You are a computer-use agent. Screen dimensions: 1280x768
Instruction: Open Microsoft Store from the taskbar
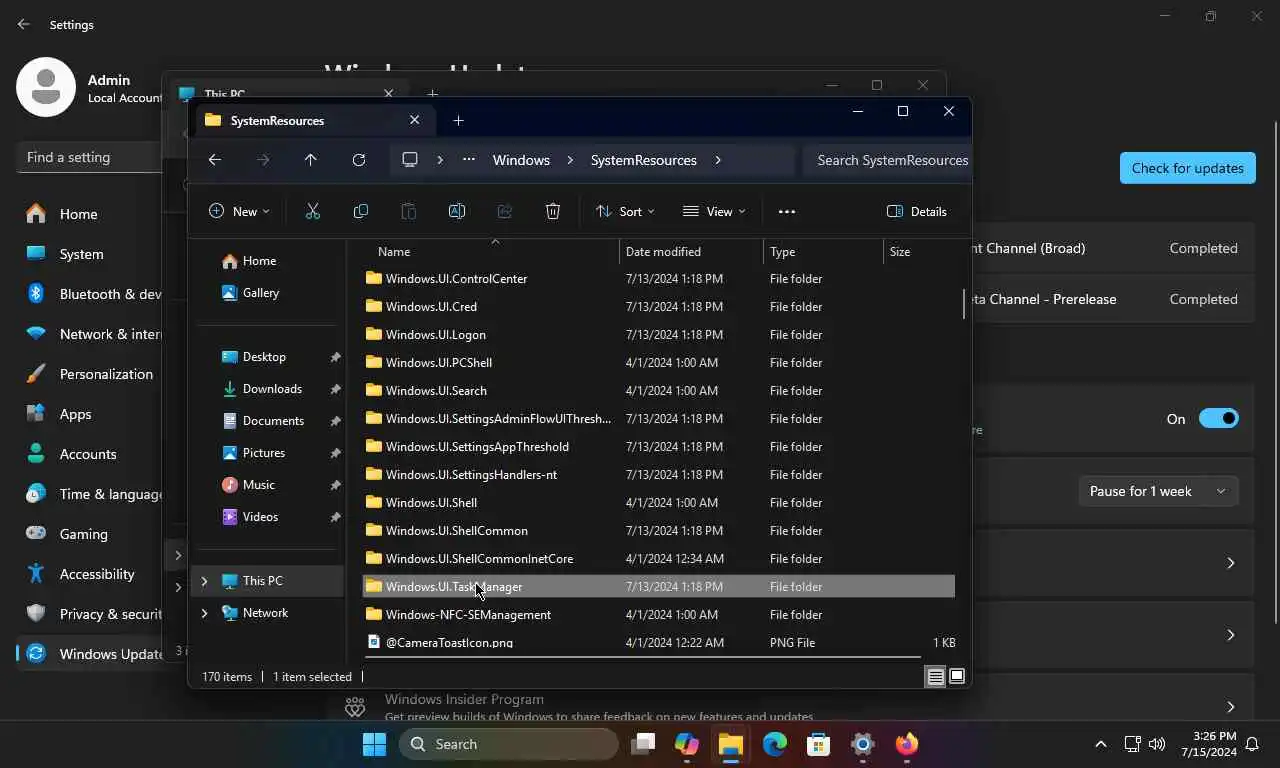coord(819,744)
